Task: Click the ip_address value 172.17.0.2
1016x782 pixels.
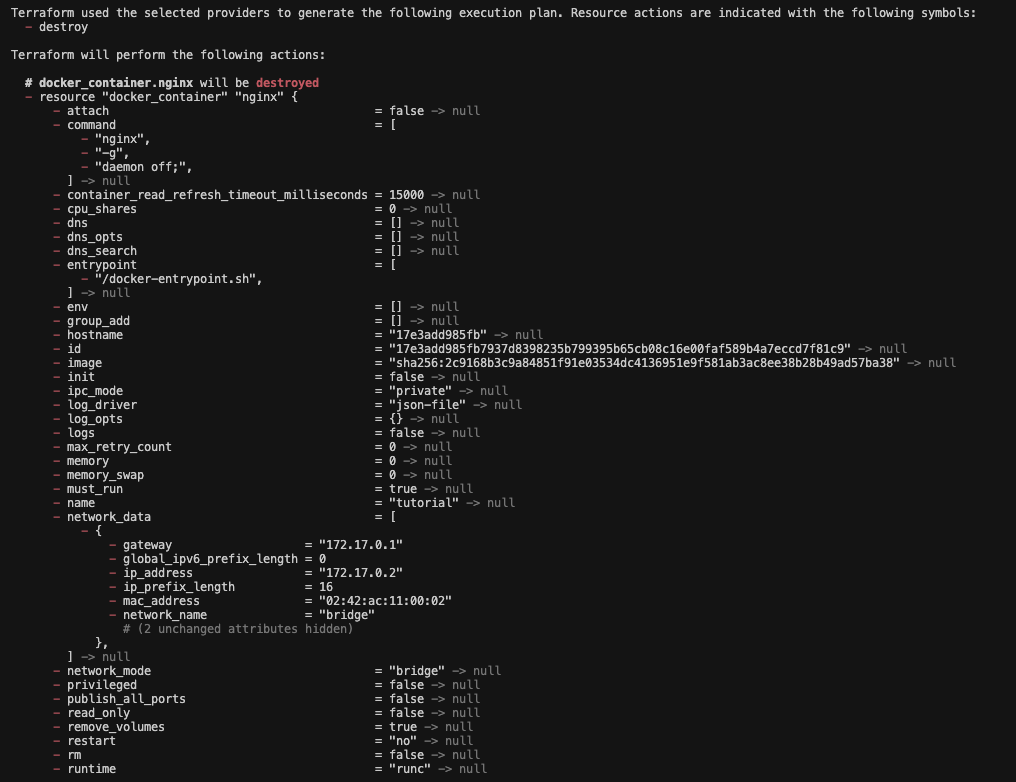Action: coord(360,573)
